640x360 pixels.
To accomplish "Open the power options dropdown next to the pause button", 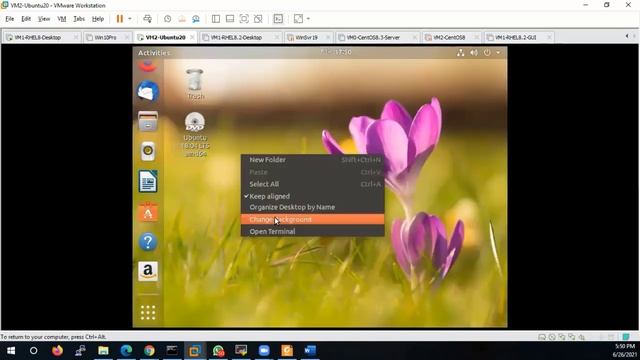I will click(x=130, y=19).
